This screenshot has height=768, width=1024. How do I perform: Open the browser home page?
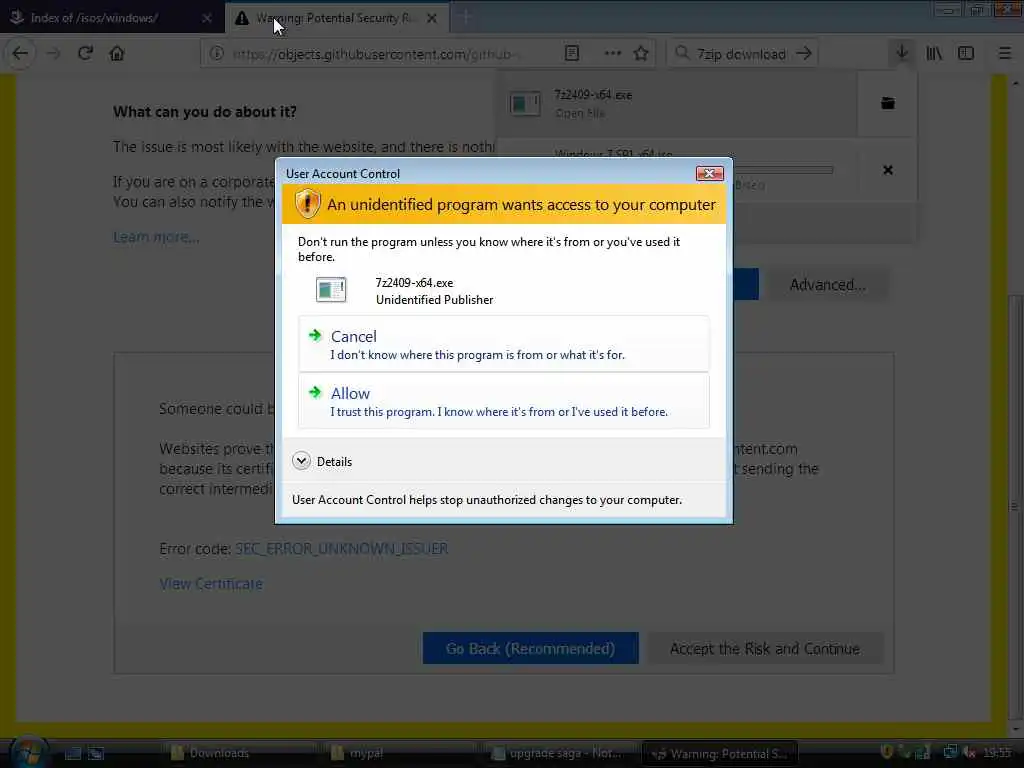117,54
